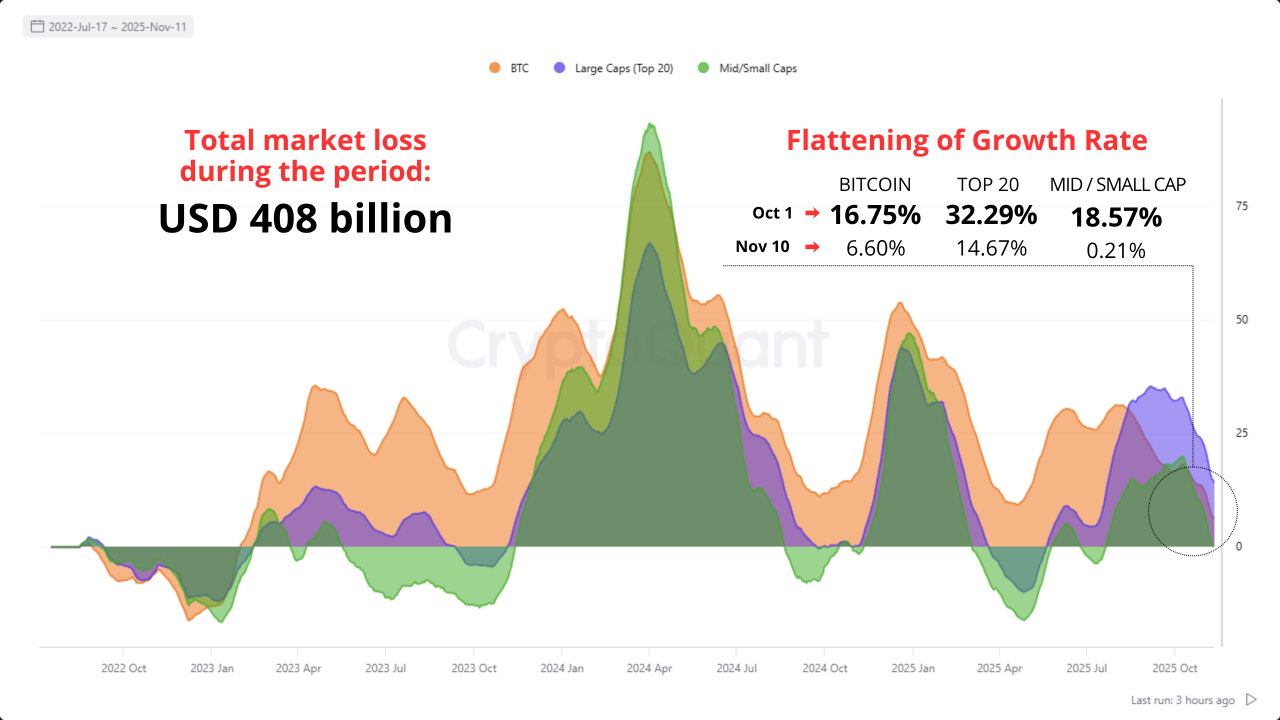The width and height of the screenshot is (1280, 720).
Task: Click the Last run: 3 hours ago label
Action: (x=1185, y=700)
